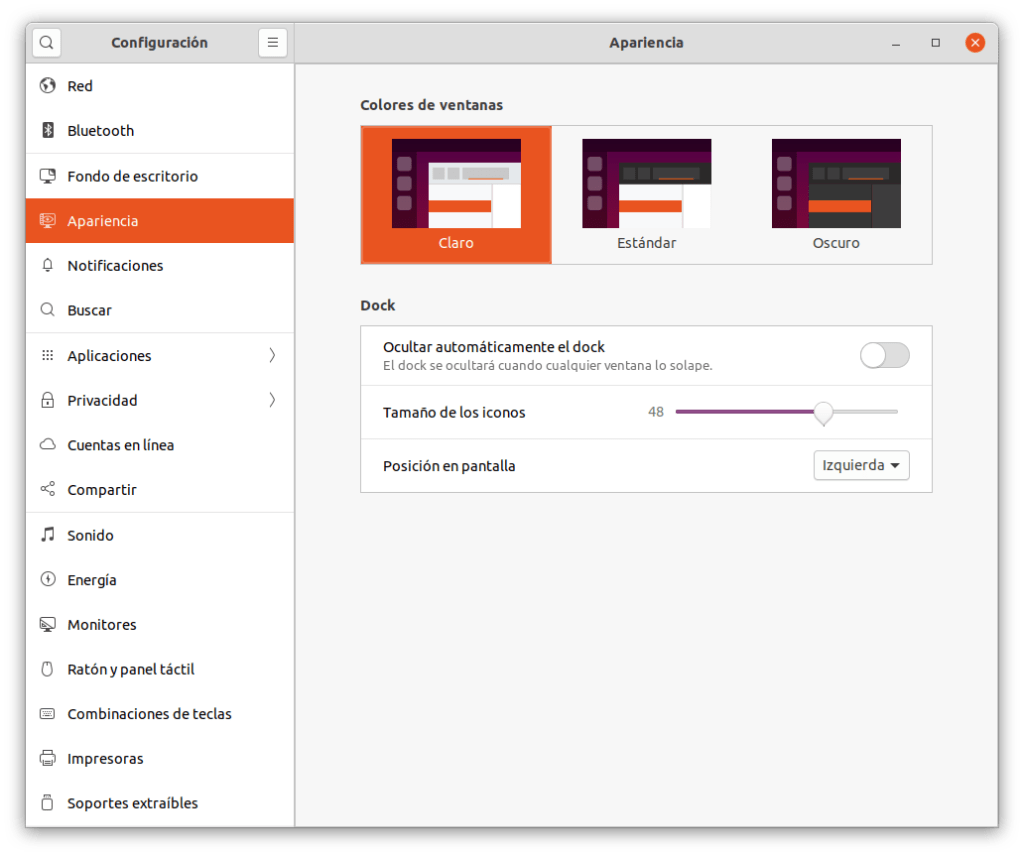Click the search magnifier icon in header
This screenshot has width=1024, height=856.
click(x=47, y=43)
